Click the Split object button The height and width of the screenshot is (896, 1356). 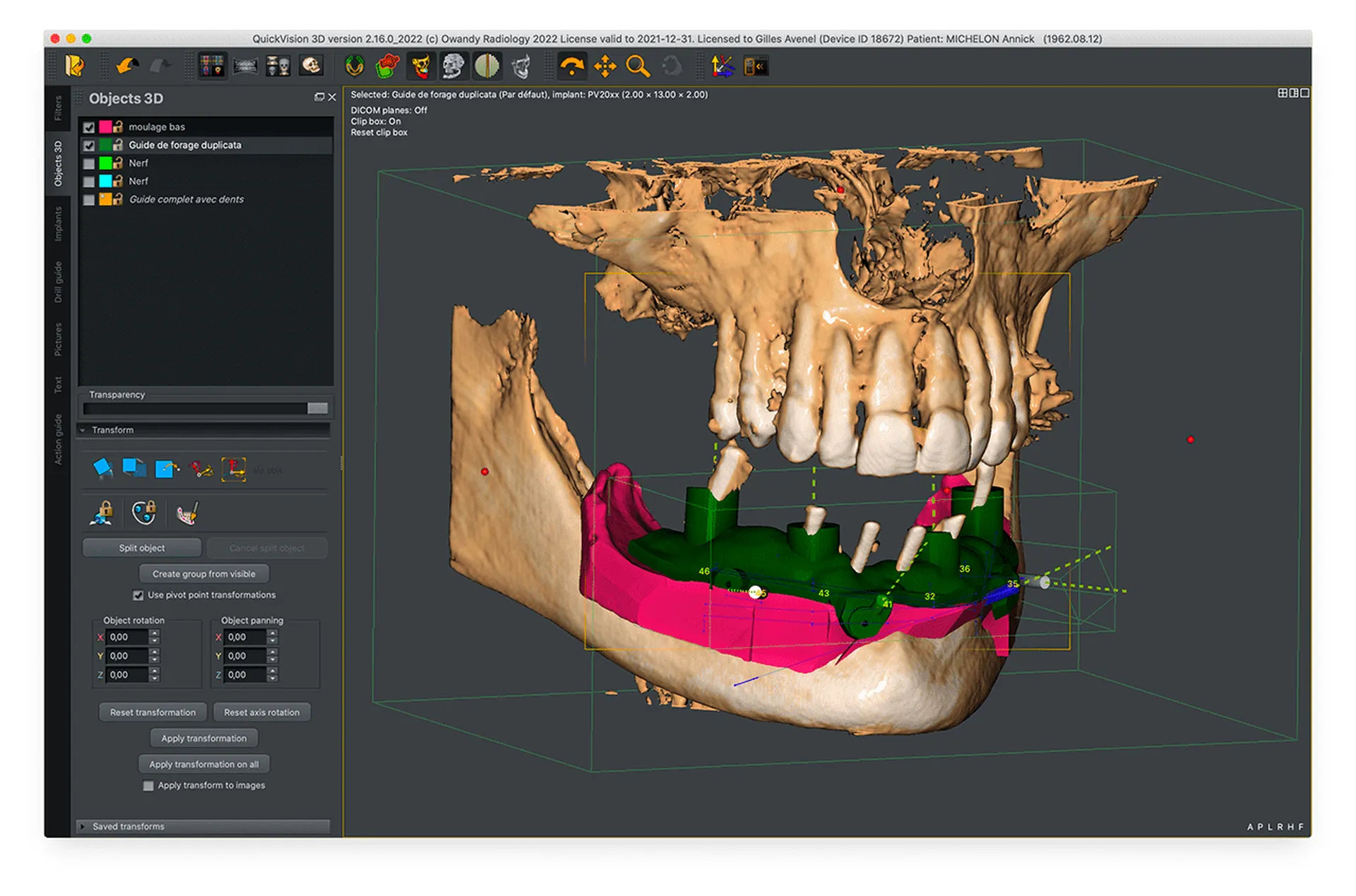click(141, 547)
